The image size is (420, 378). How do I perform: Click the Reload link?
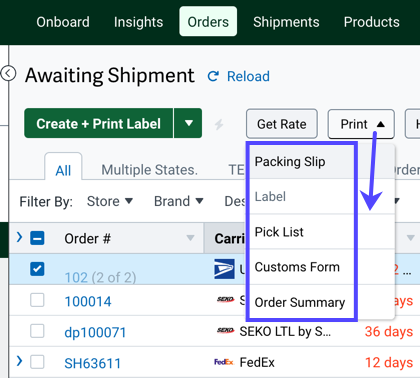point(248,76)
